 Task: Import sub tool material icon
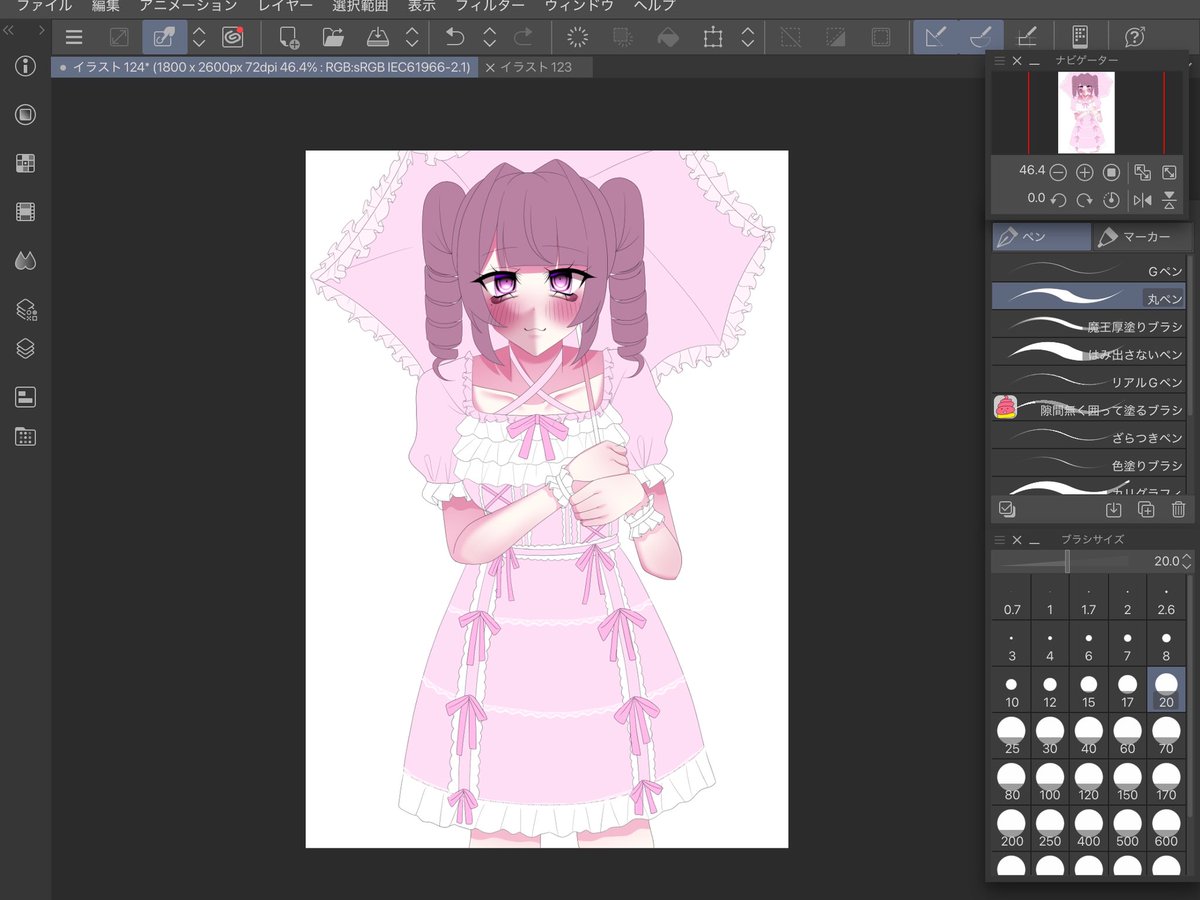click(x=1113, y=510)
